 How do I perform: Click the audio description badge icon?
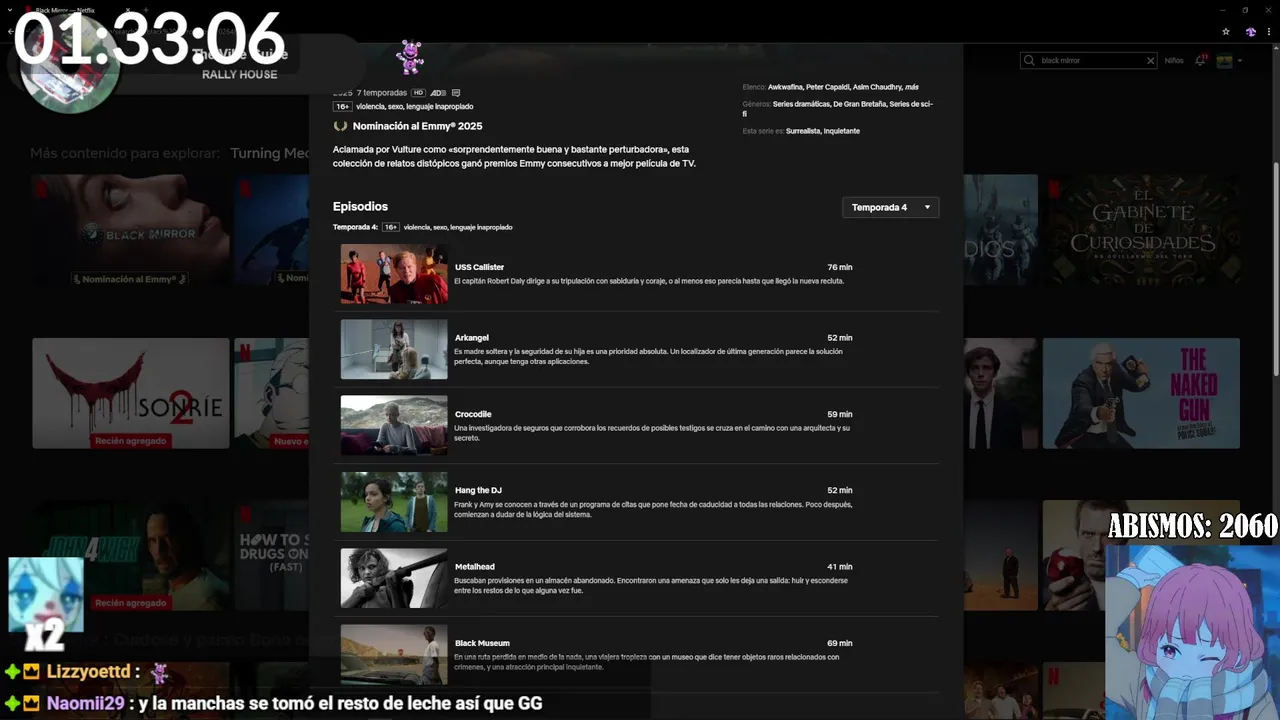pos(438,93)
